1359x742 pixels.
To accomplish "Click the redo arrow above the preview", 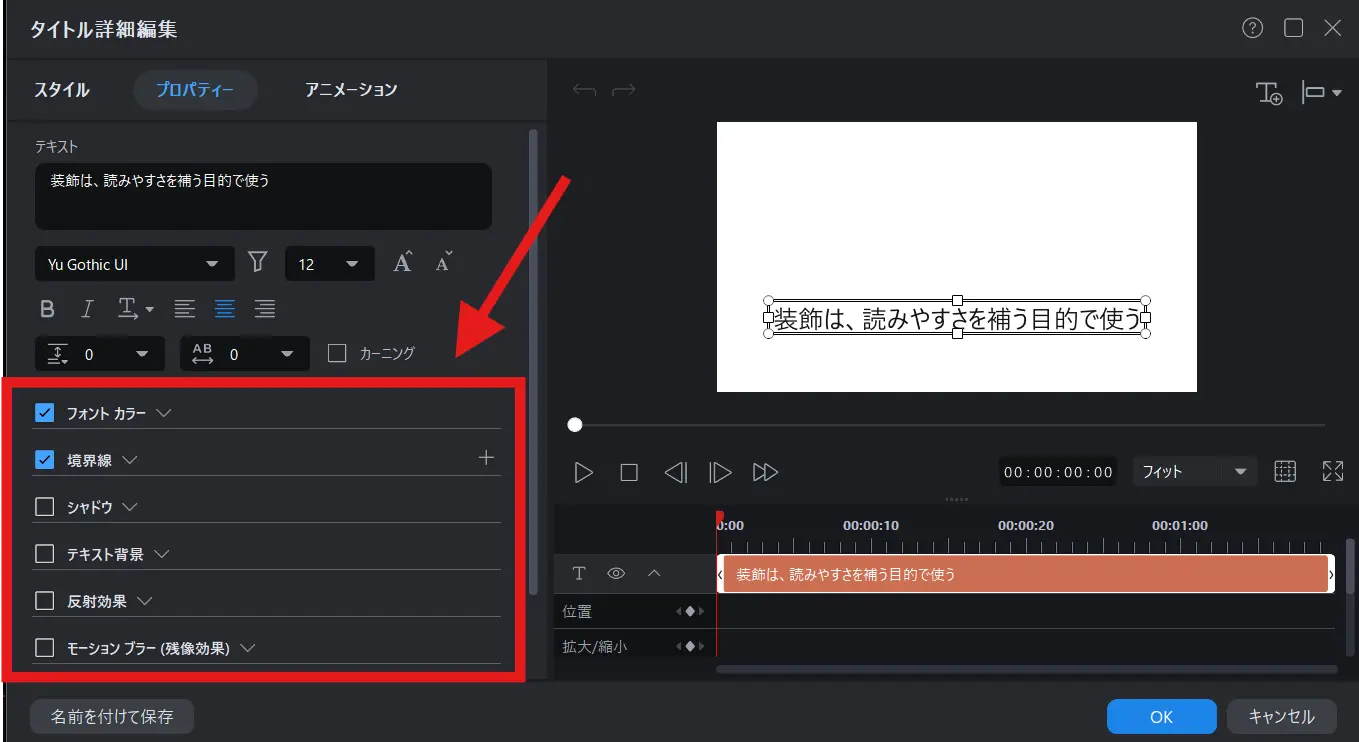I will [x=624, y=91].
